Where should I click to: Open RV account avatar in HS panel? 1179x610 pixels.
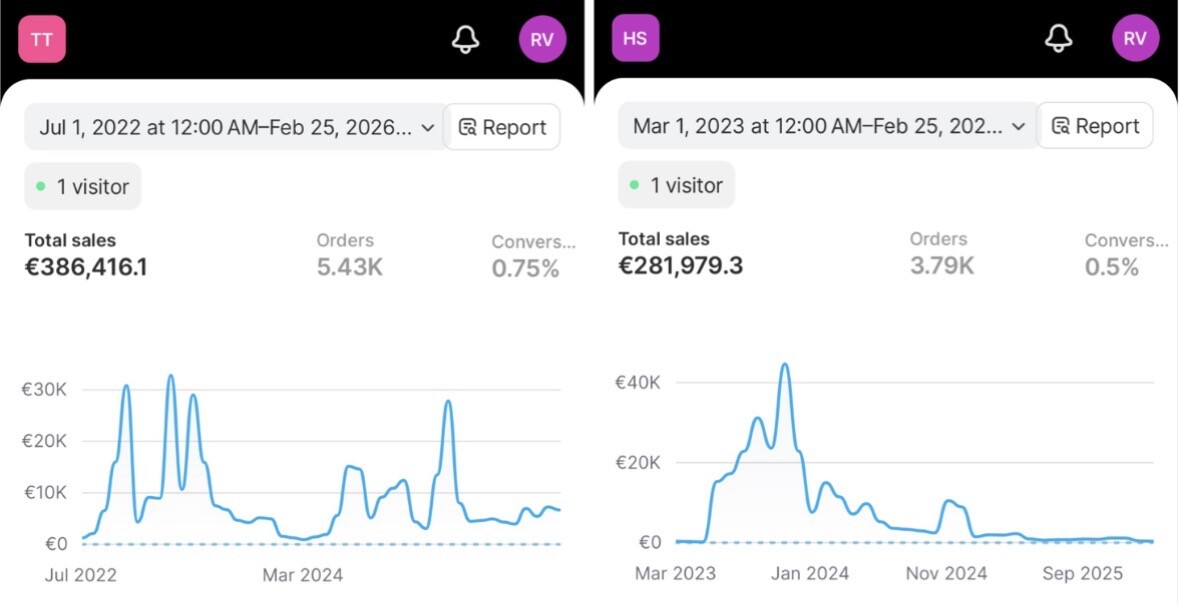point(1135,38)
